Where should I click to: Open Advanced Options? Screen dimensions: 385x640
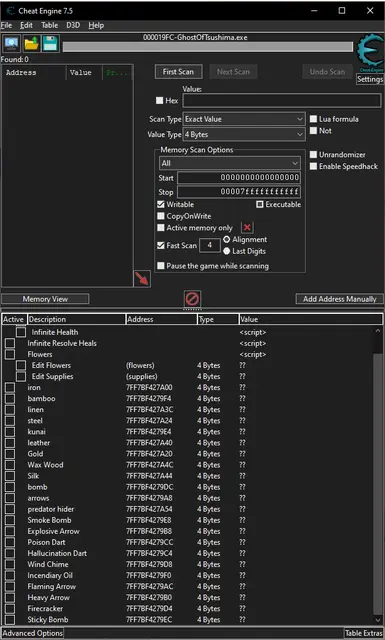point(33,633)
